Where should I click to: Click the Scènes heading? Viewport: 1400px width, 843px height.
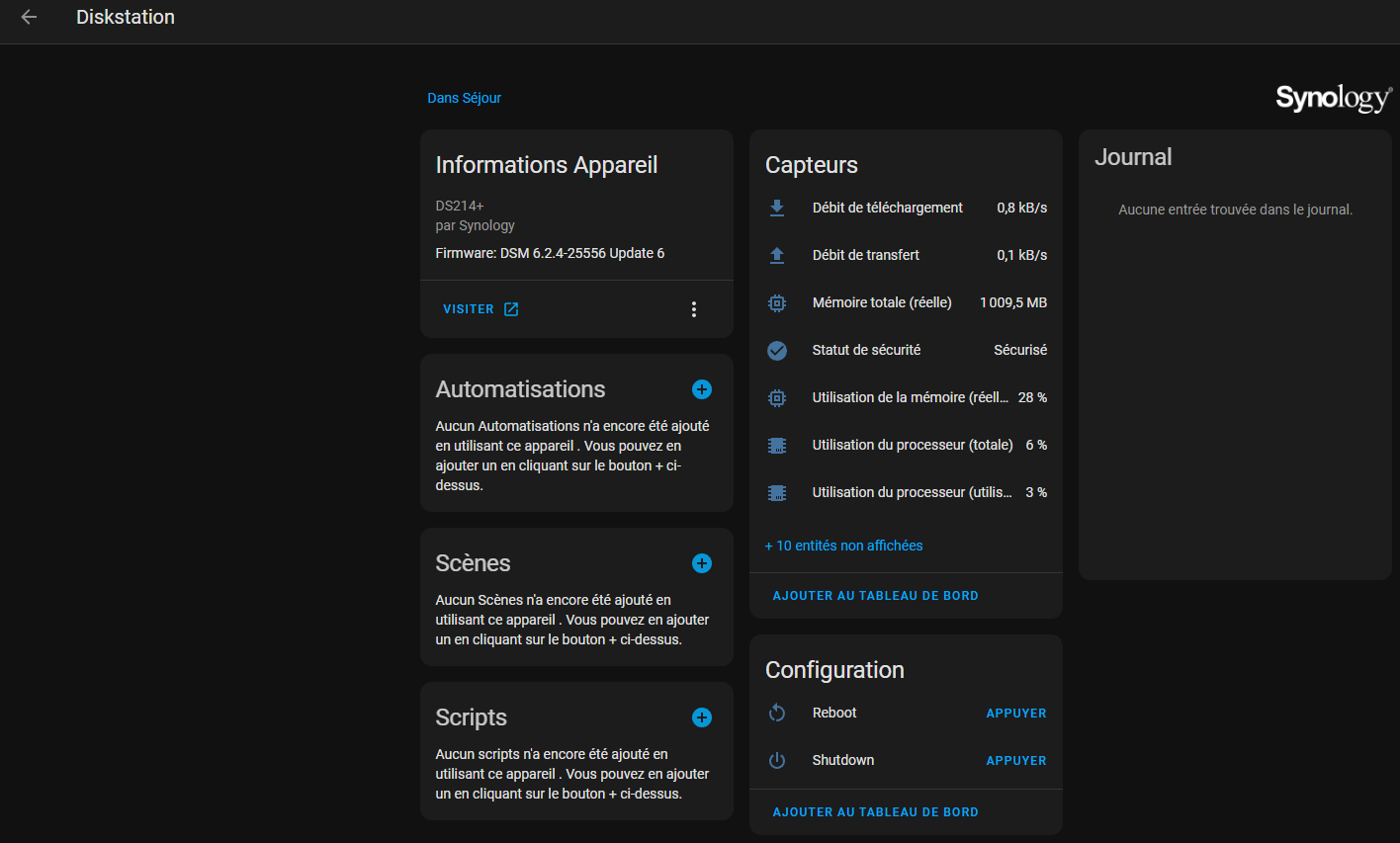click(x=473, y=563)
